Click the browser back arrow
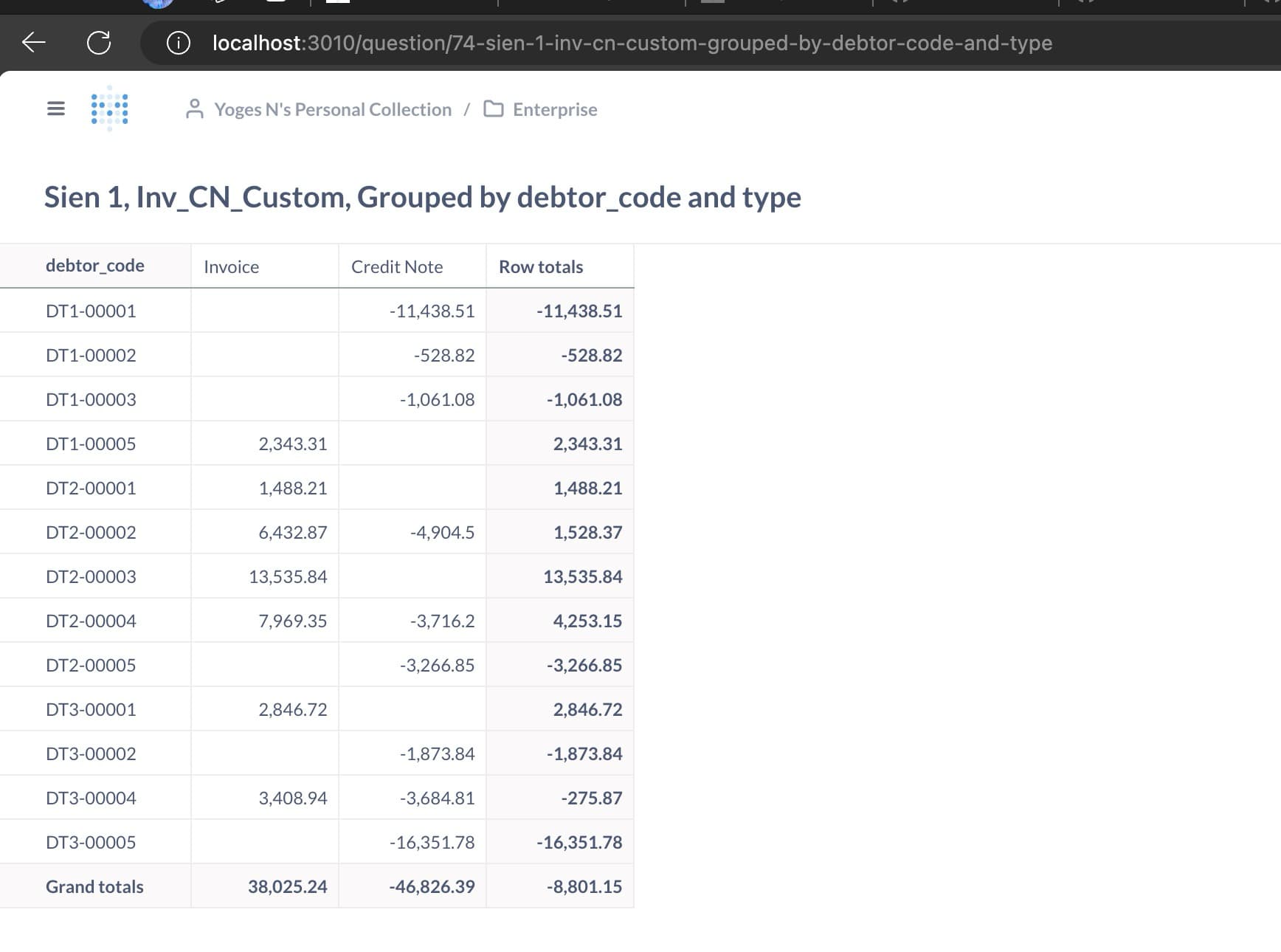Viewport: 1281px width, 952px height. point(34,43)
